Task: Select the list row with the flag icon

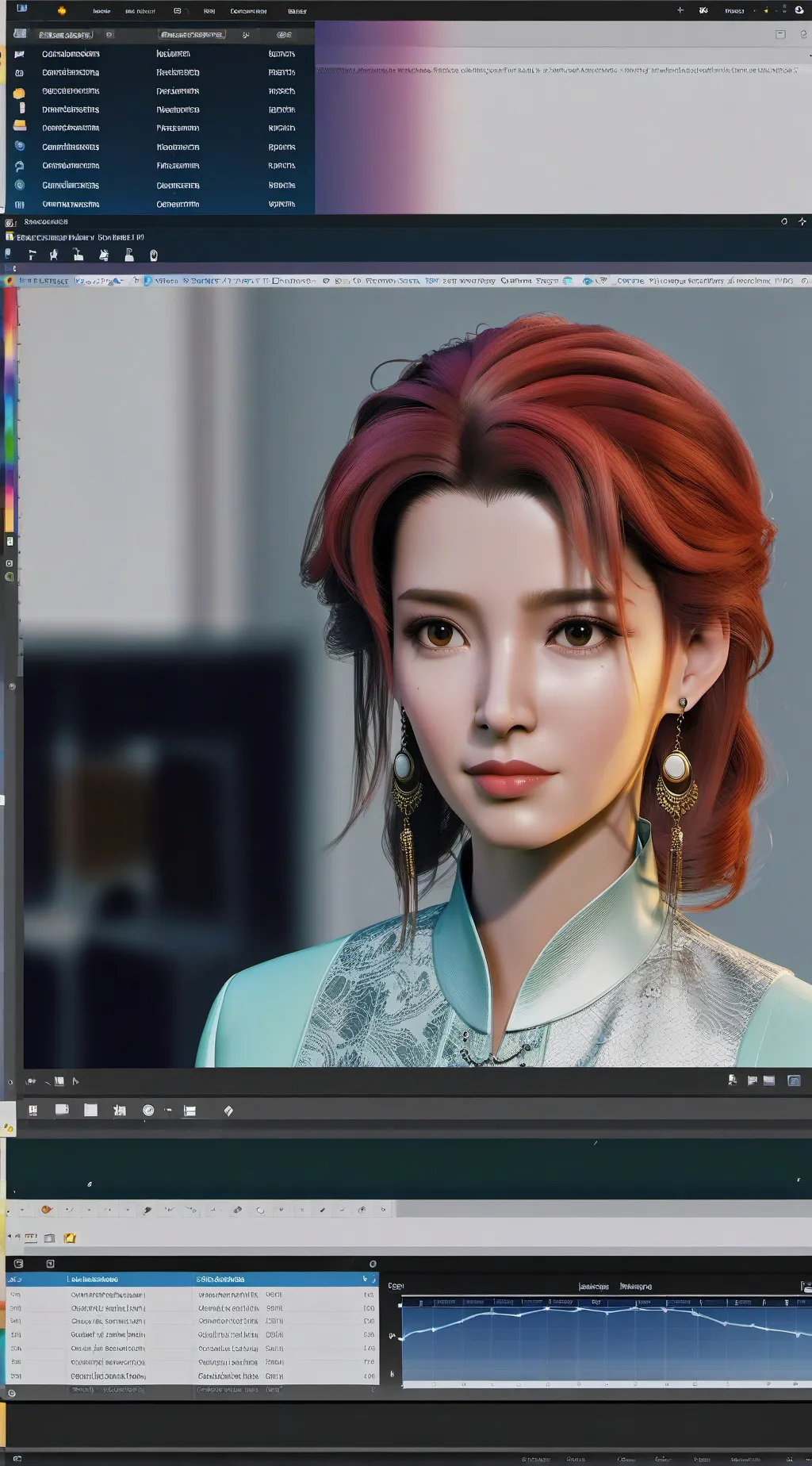Action: [x=162, y=54]
